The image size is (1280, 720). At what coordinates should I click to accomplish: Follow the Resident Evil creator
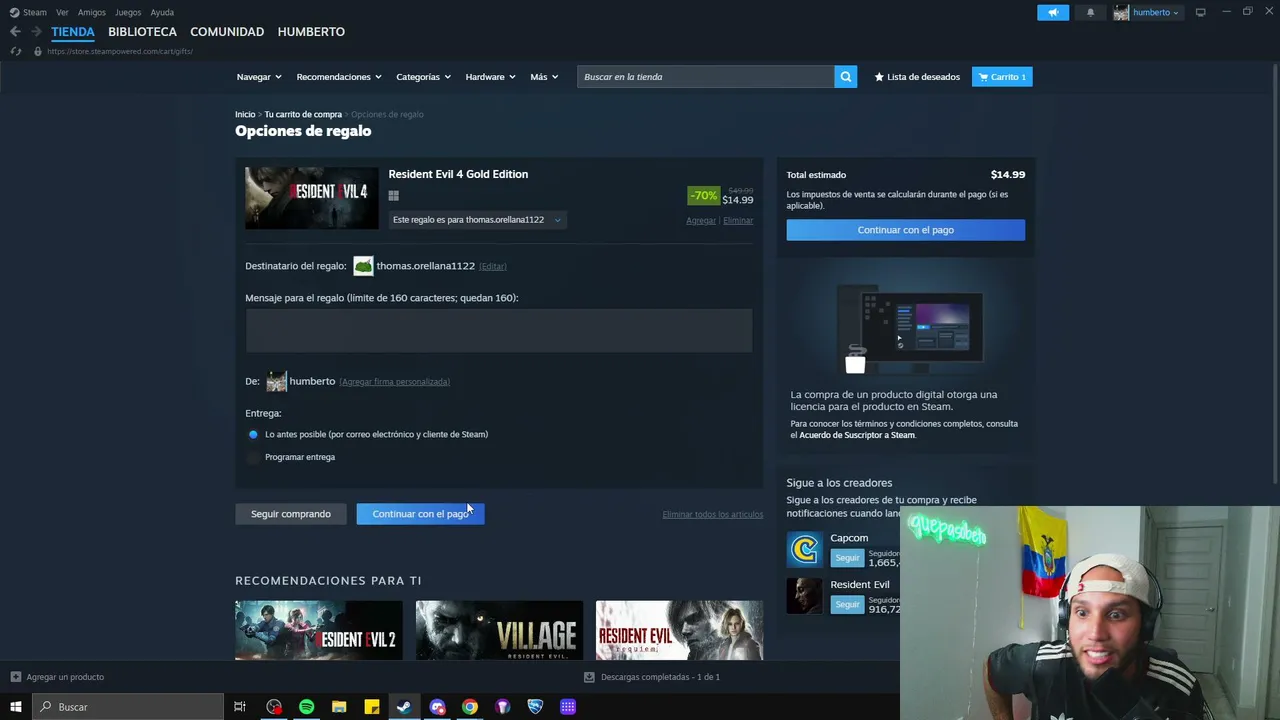(x=847, y=605)
